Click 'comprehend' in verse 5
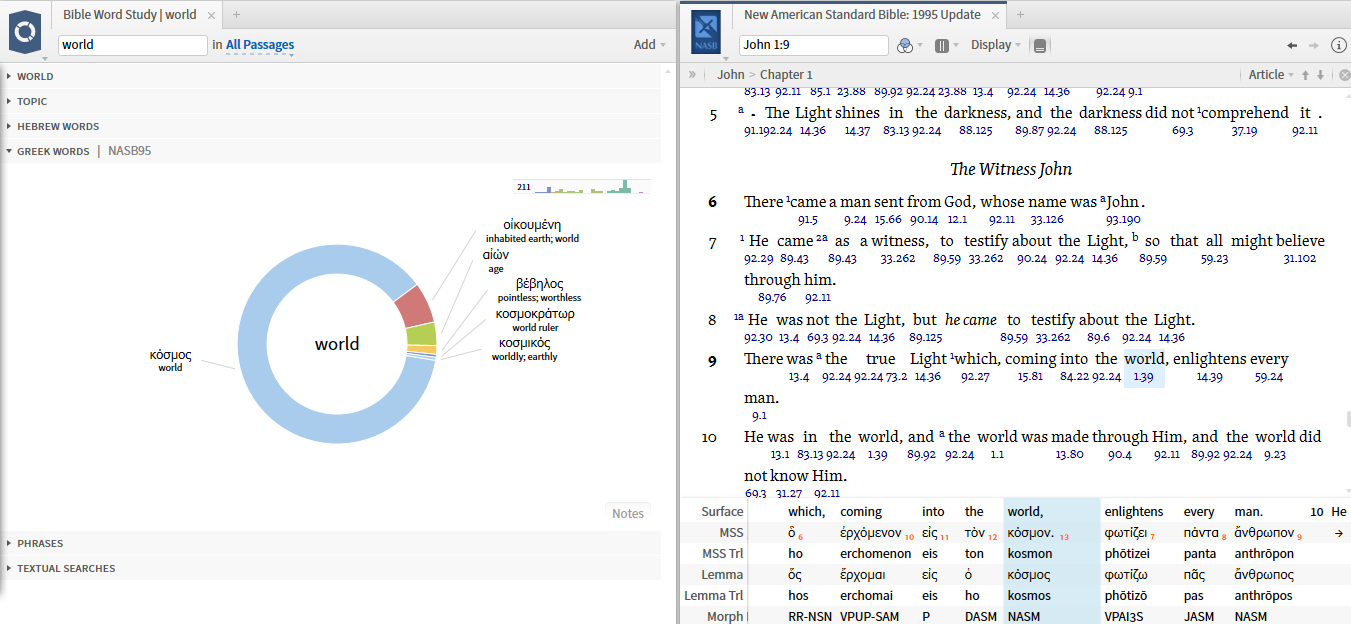Image resolution: width=1351 pixels, height=624 pixels. coord(1245,113)
